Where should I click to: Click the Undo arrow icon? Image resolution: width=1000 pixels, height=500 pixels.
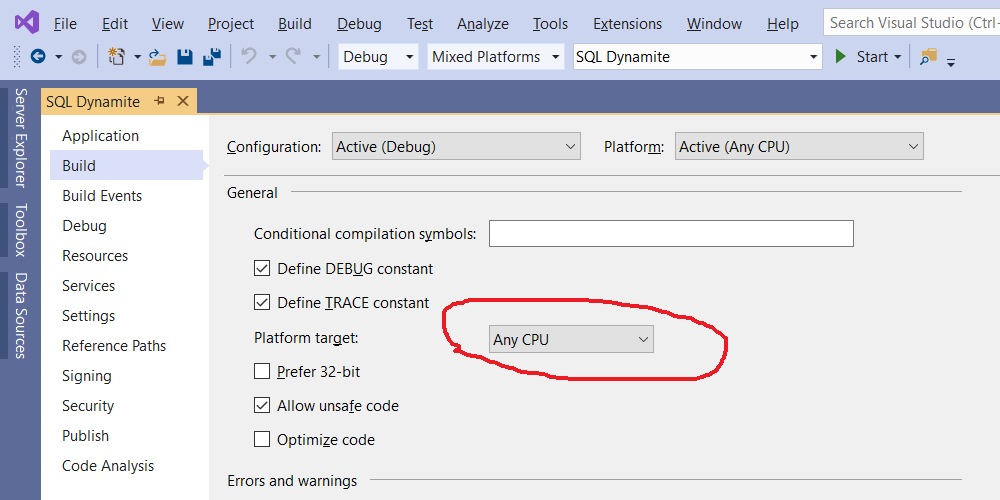(249, 57)
